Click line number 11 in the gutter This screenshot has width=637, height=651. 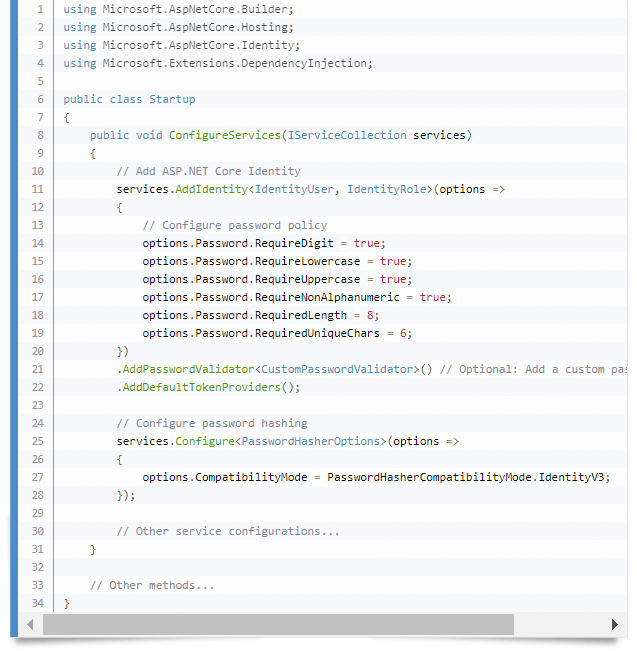pos(37,189)
